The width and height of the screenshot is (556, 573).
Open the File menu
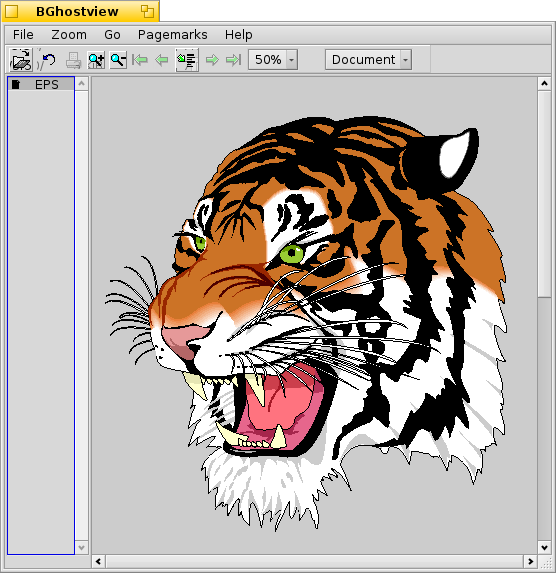click(x=23, y=35)
